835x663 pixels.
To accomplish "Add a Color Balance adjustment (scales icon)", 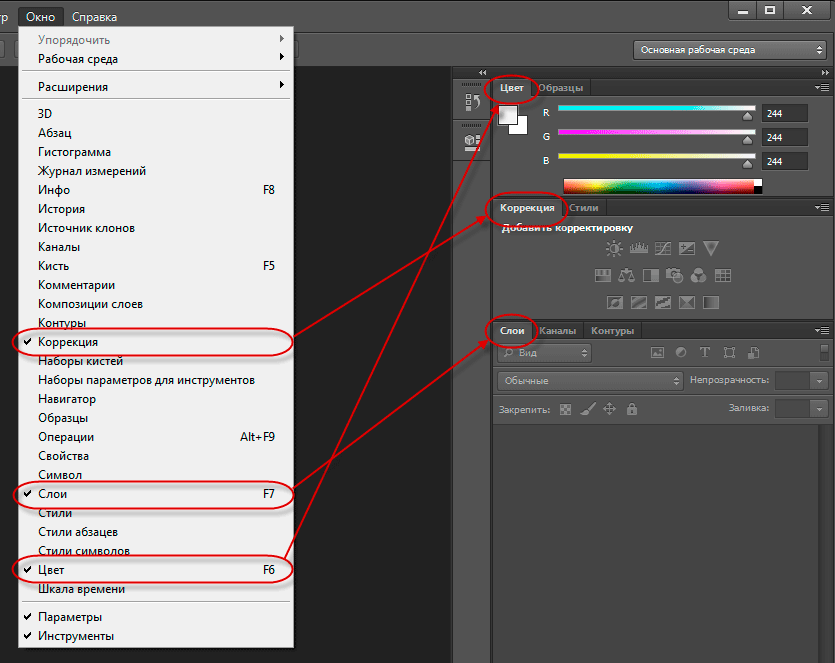I will pyautogui.click(x=626, y=275).
